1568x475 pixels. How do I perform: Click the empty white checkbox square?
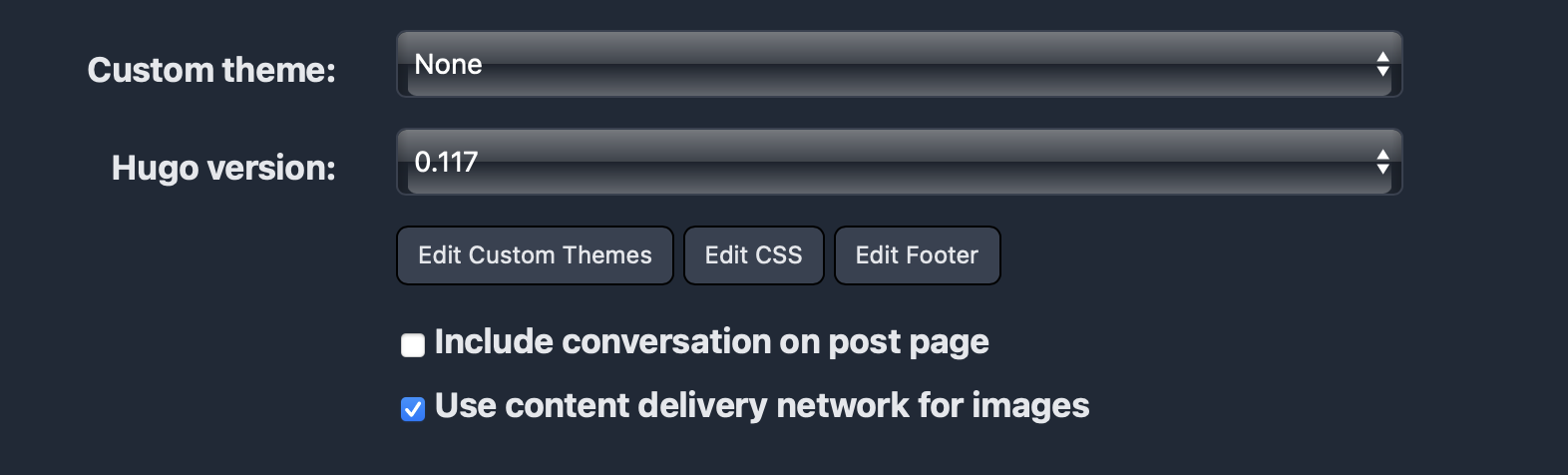click(413, 345)
